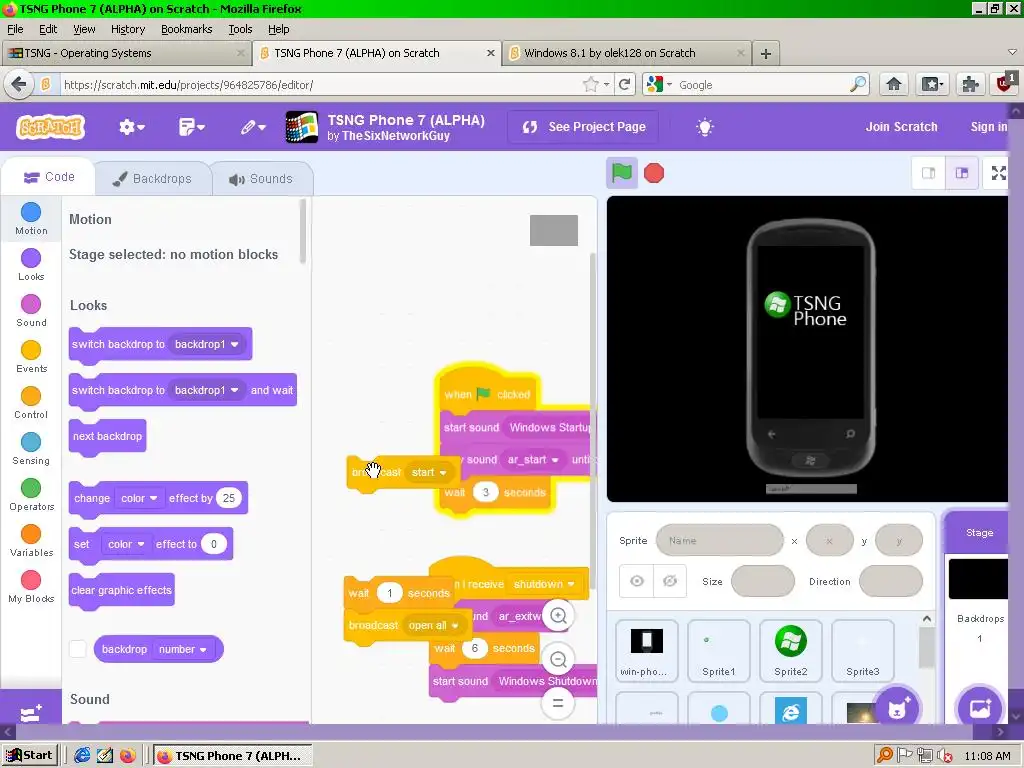Switch to the Sounds tab
The height and width of the screenshot is (768, 1024).
click(261, 179)
